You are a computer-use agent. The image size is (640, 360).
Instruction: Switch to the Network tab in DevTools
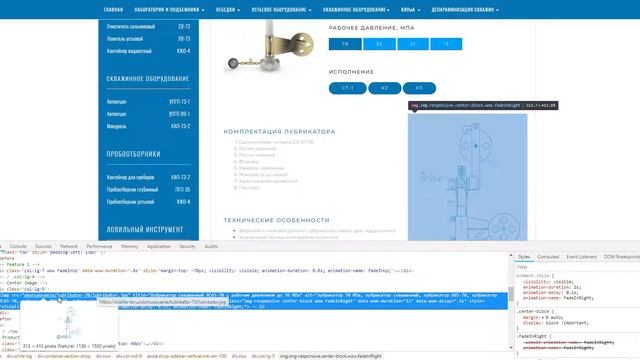click(69, 247)
